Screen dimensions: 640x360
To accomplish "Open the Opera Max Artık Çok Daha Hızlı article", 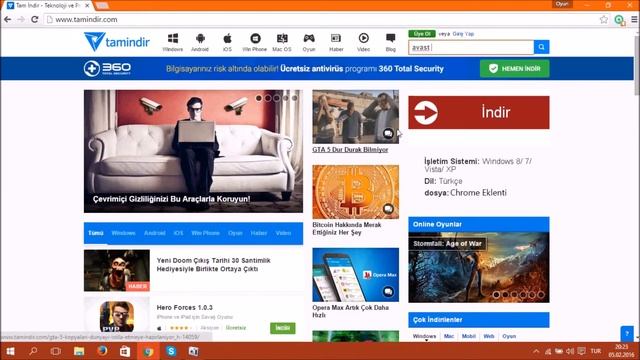I will tap(350, 311).
